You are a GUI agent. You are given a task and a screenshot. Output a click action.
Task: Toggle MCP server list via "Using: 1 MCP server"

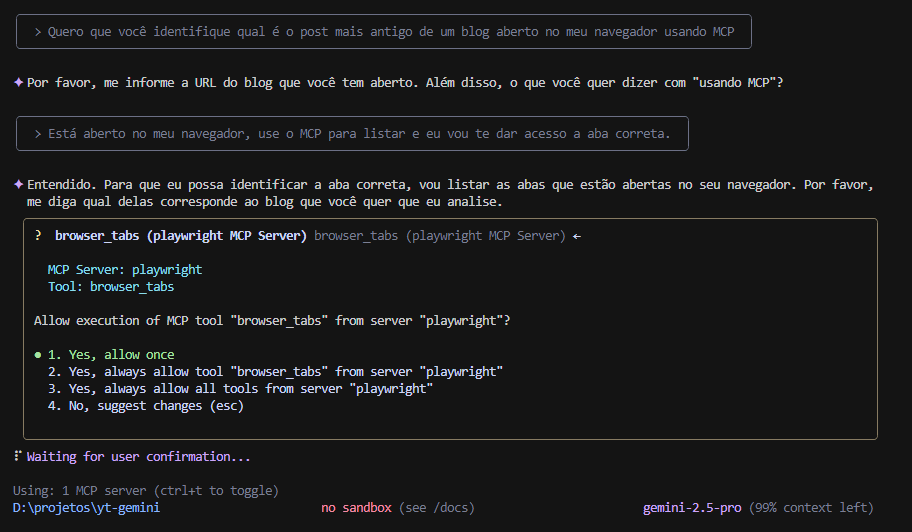[x=146, y=491]
